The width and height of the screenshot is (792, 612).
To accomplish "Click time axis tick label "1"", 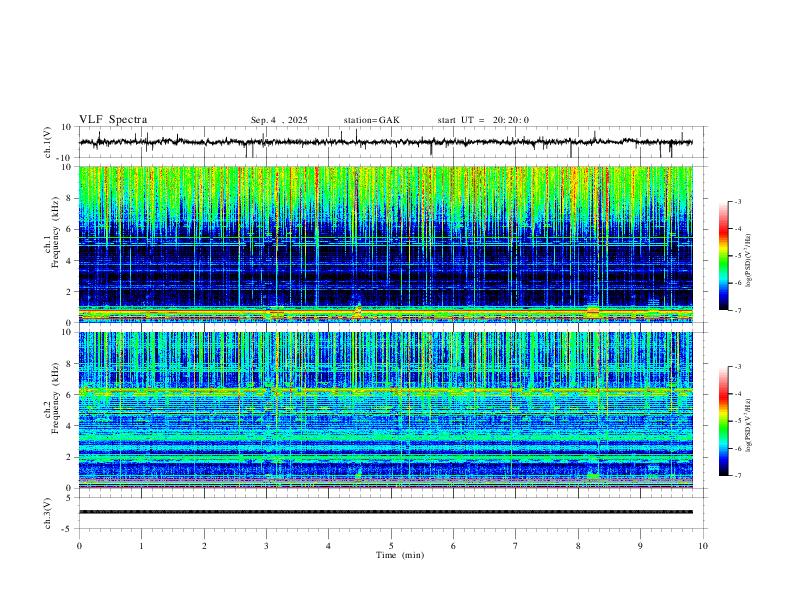I will 141,546.
